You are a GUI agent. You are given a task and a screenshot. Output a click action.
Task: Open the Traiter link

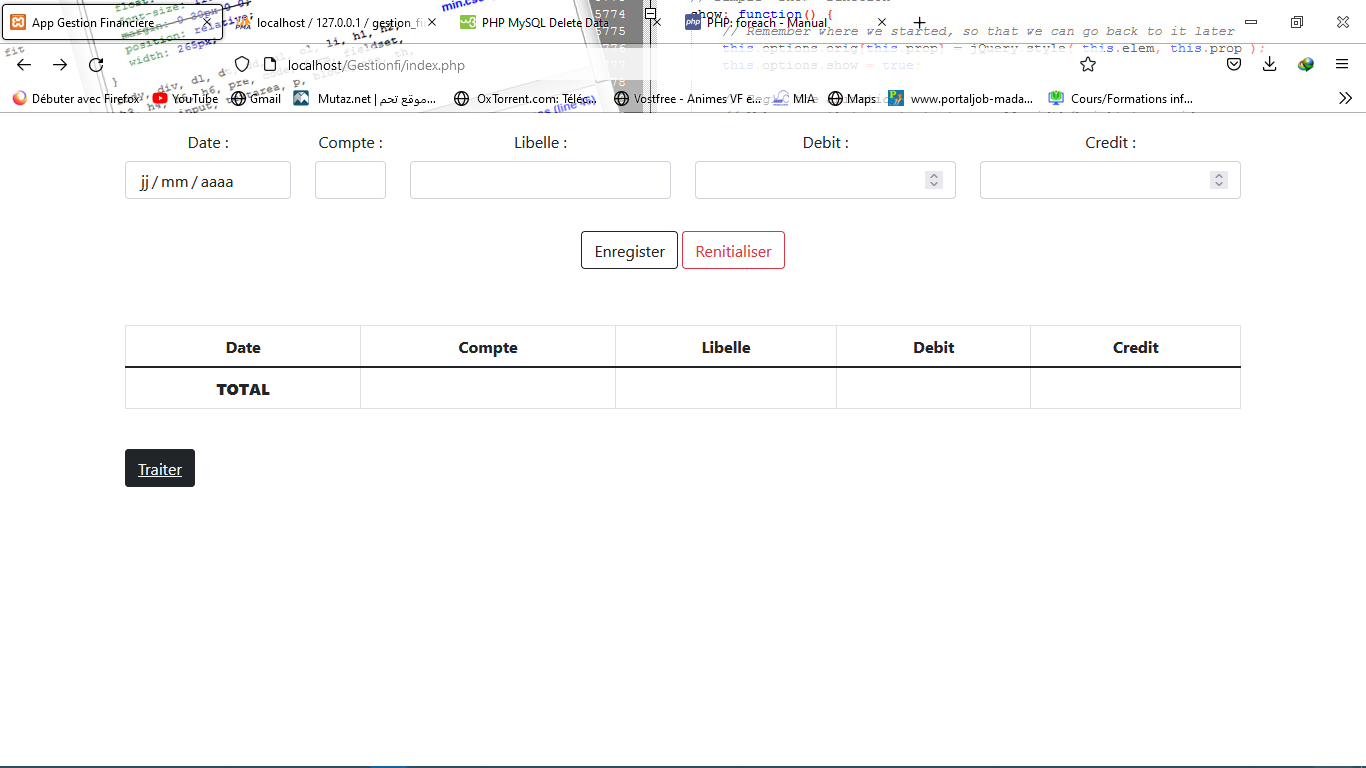click(159, 468)
